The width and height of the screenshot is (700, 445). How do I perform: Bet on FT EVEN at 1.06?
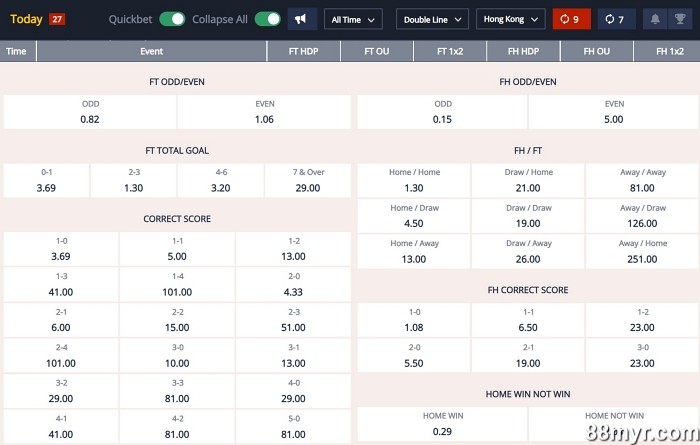pyautogui.click(x=264, y=112)
